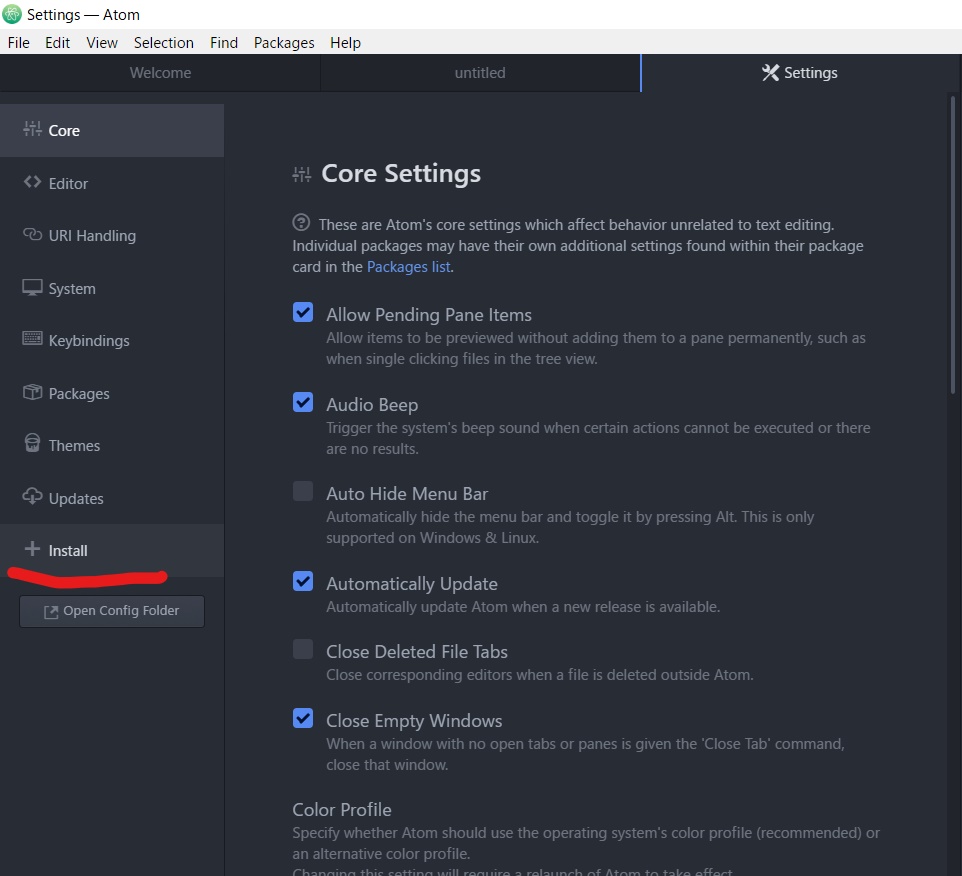Click the external link icon on Open Config Folder

click(51, 612)
